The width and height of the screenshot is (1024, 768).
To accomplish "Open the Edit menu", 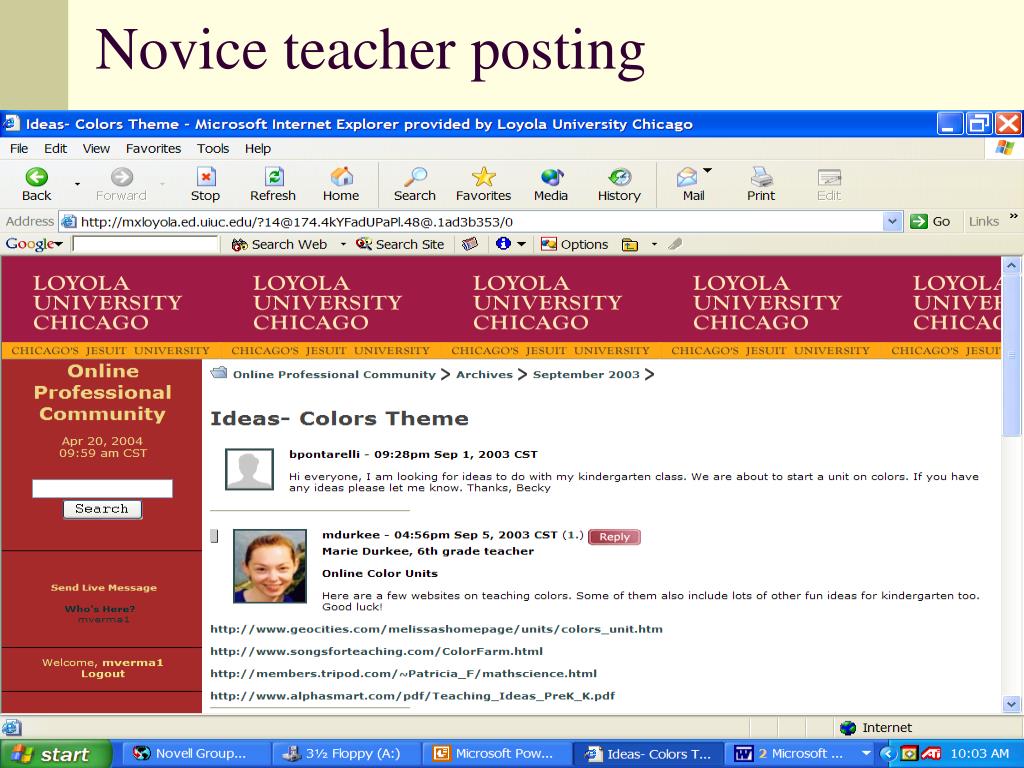I will pos(56,148).
